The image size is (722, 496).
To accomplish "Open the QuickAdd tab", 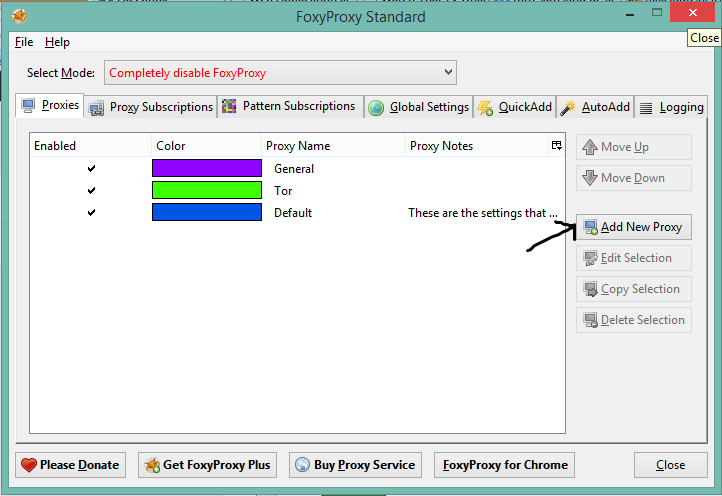I will coord(514,107).
